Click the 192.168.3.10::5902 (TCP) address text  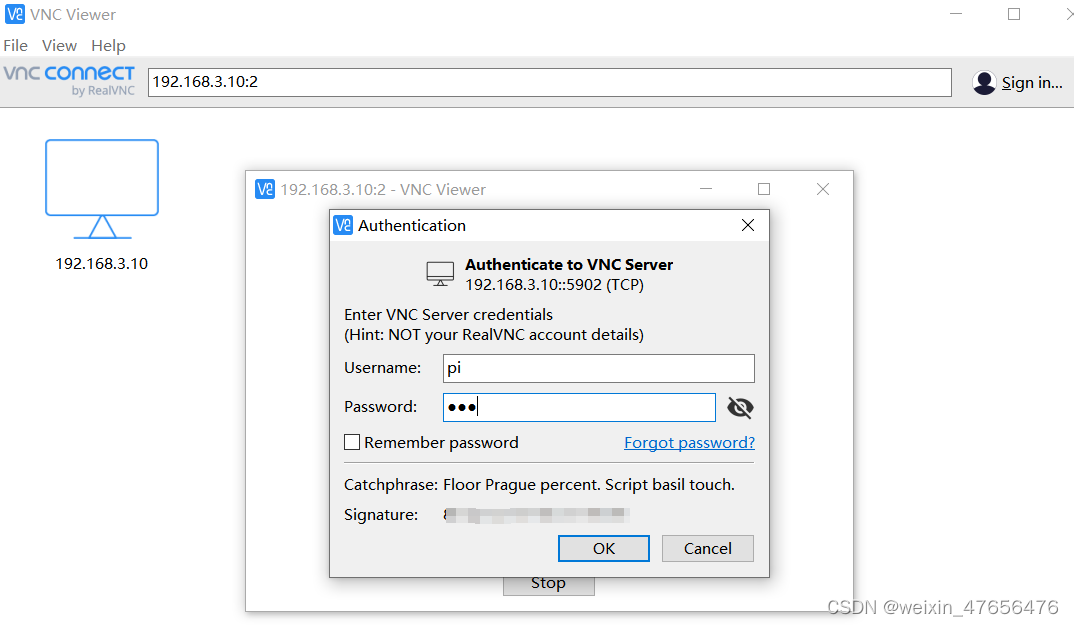(554, 285)
